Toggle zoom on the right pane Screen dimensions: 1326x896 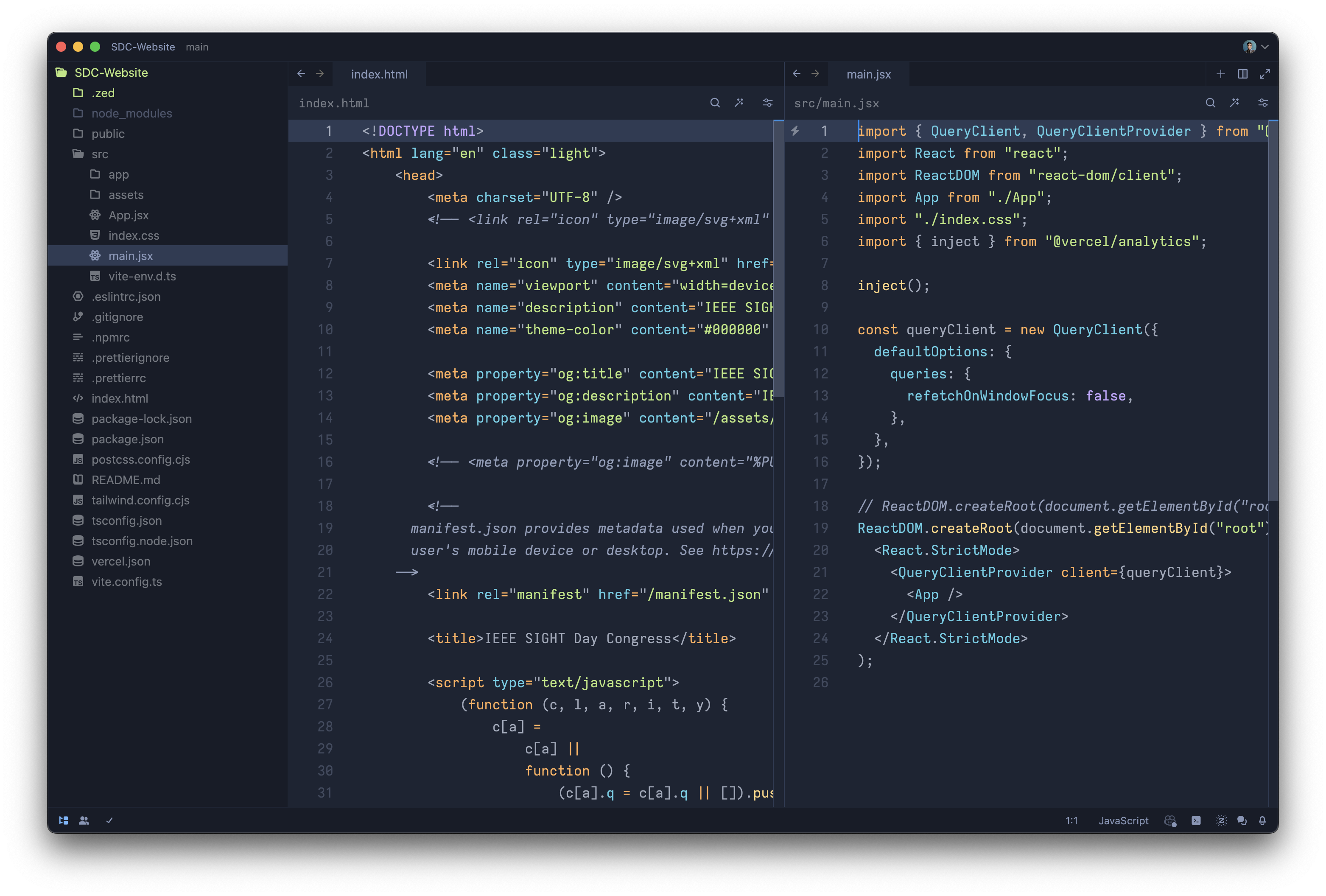(x=1264, y=74)
